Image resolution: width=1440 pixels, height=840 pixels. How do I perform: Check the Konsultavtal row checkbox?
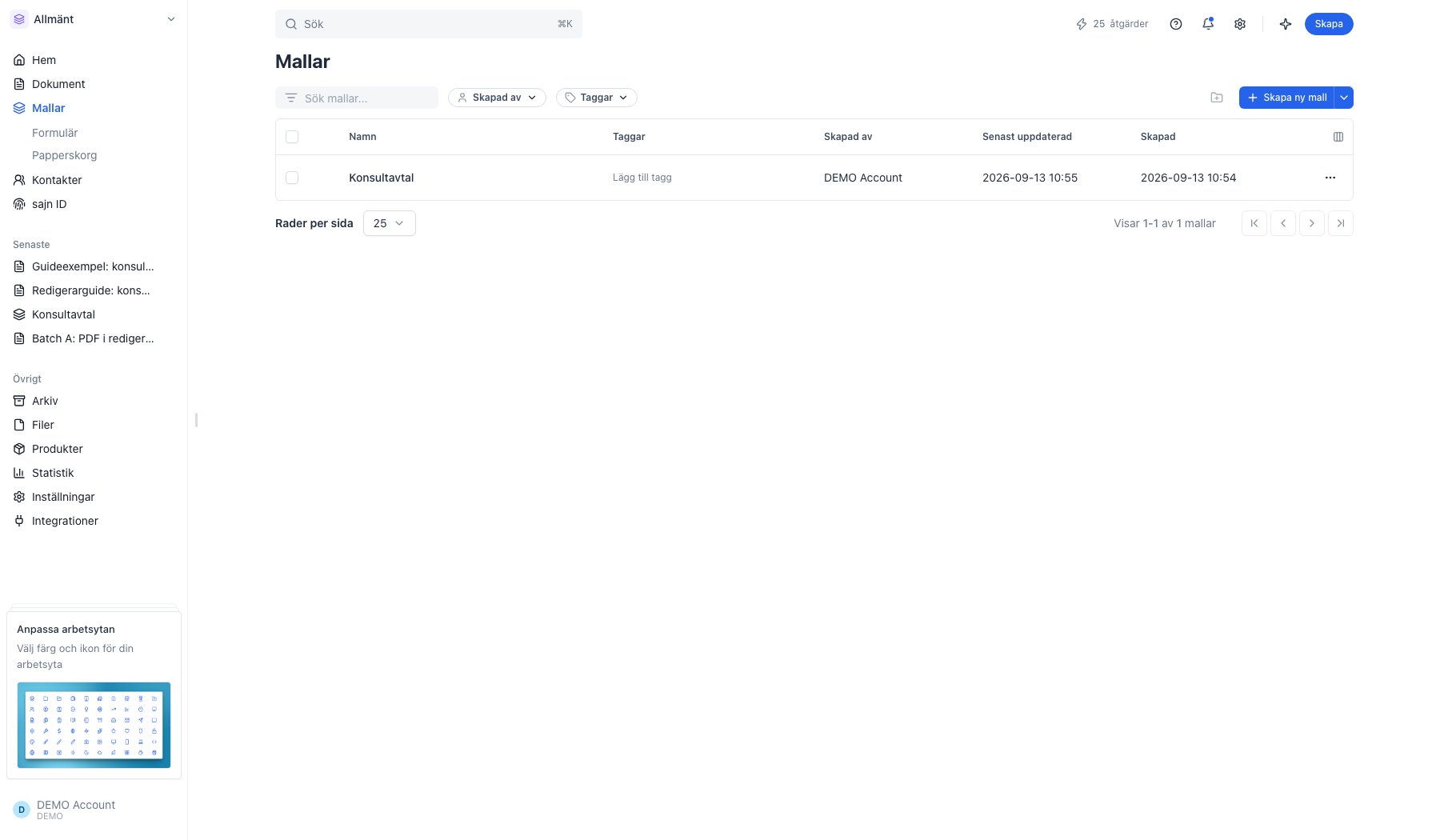click(292, 178)
